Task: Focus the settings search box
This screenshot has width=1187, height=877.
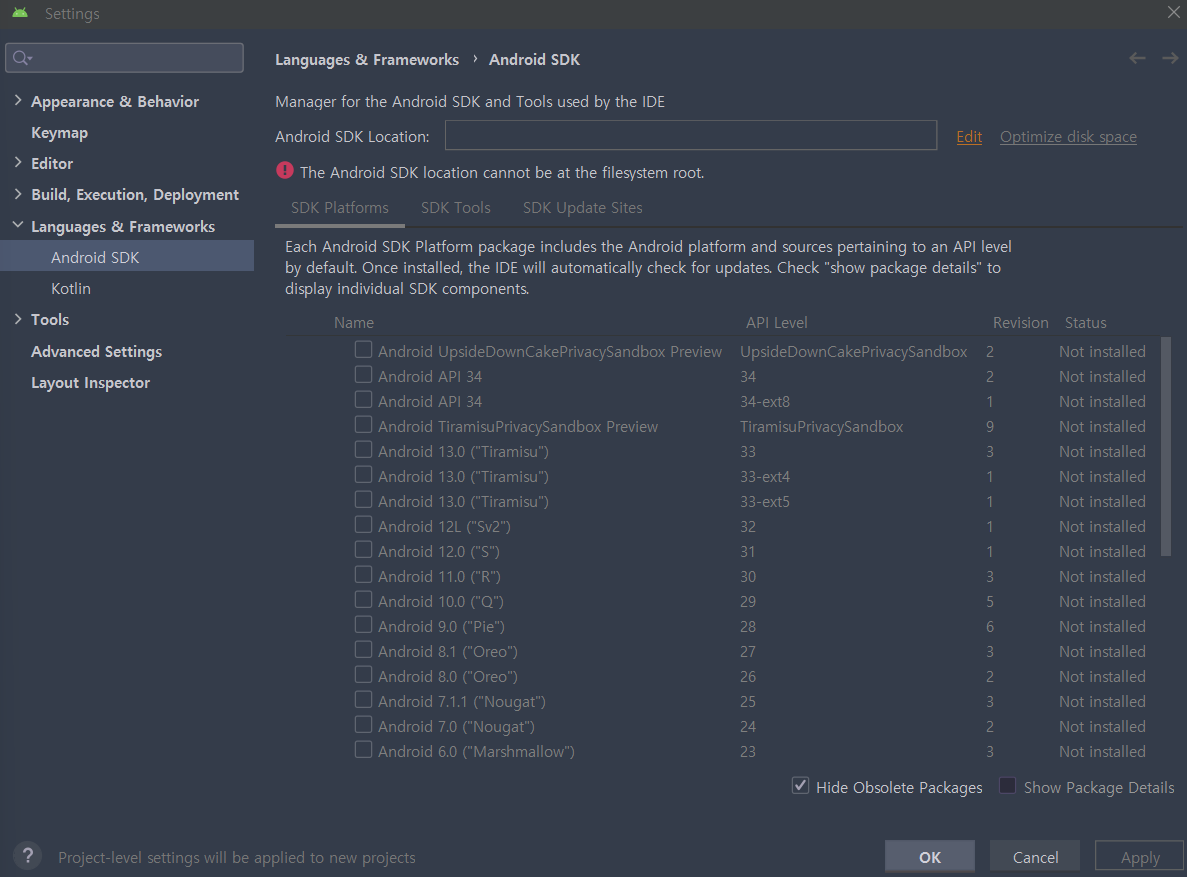Action: [124, 58]
